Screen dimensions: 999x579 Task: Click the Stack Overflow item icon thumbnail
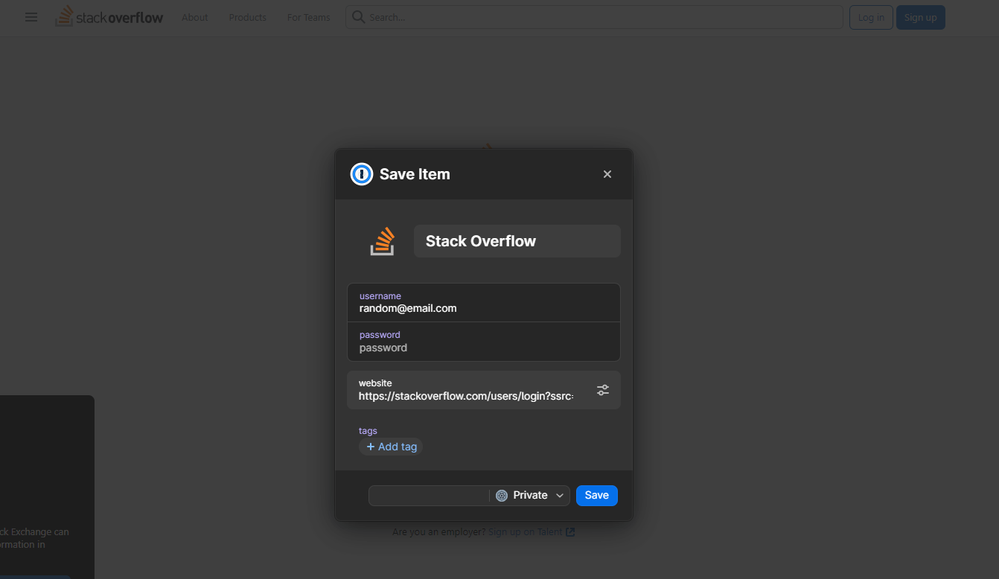[x=382, y=241]
